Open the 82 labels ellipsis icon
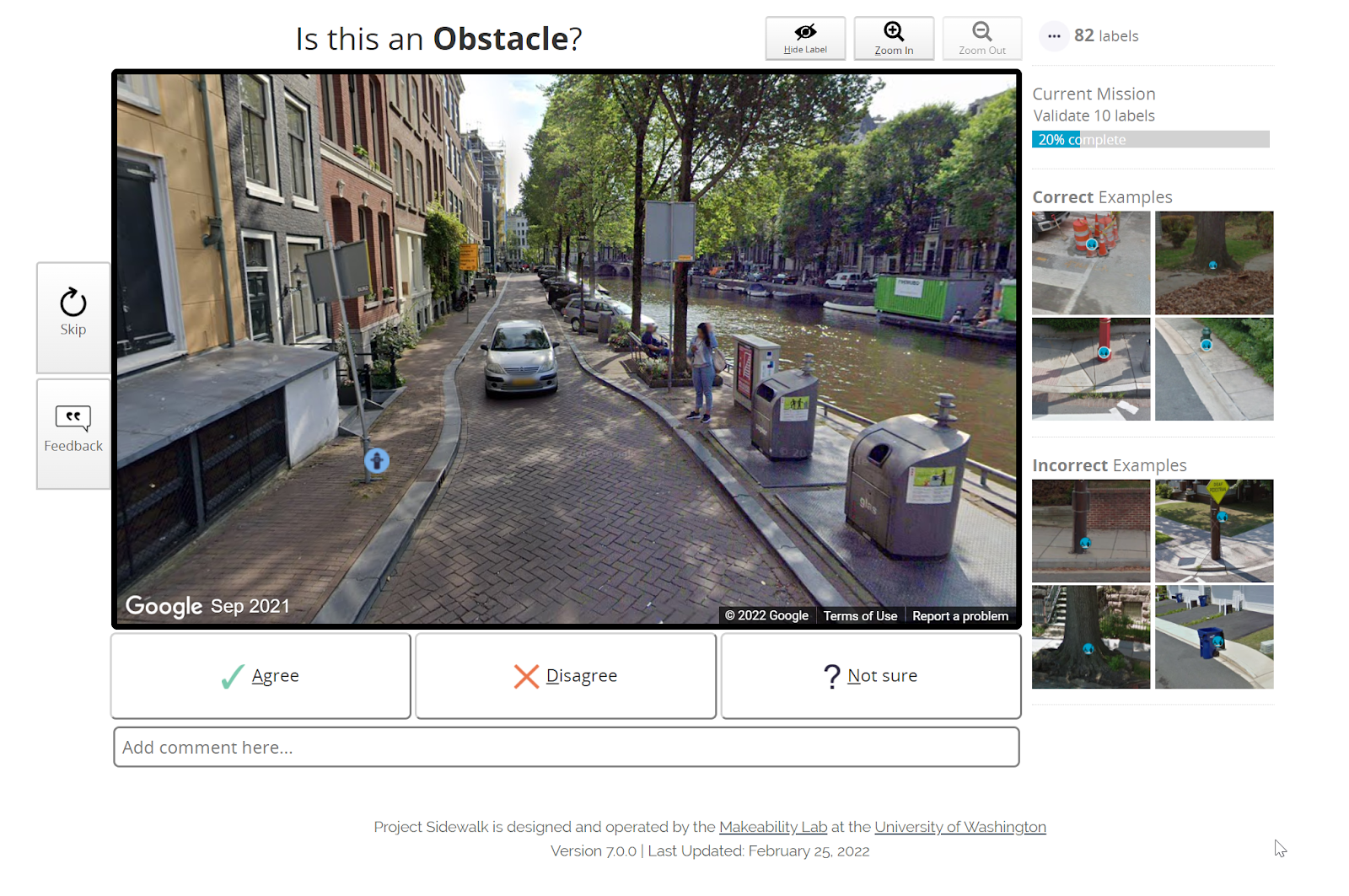 point(1053,35)
